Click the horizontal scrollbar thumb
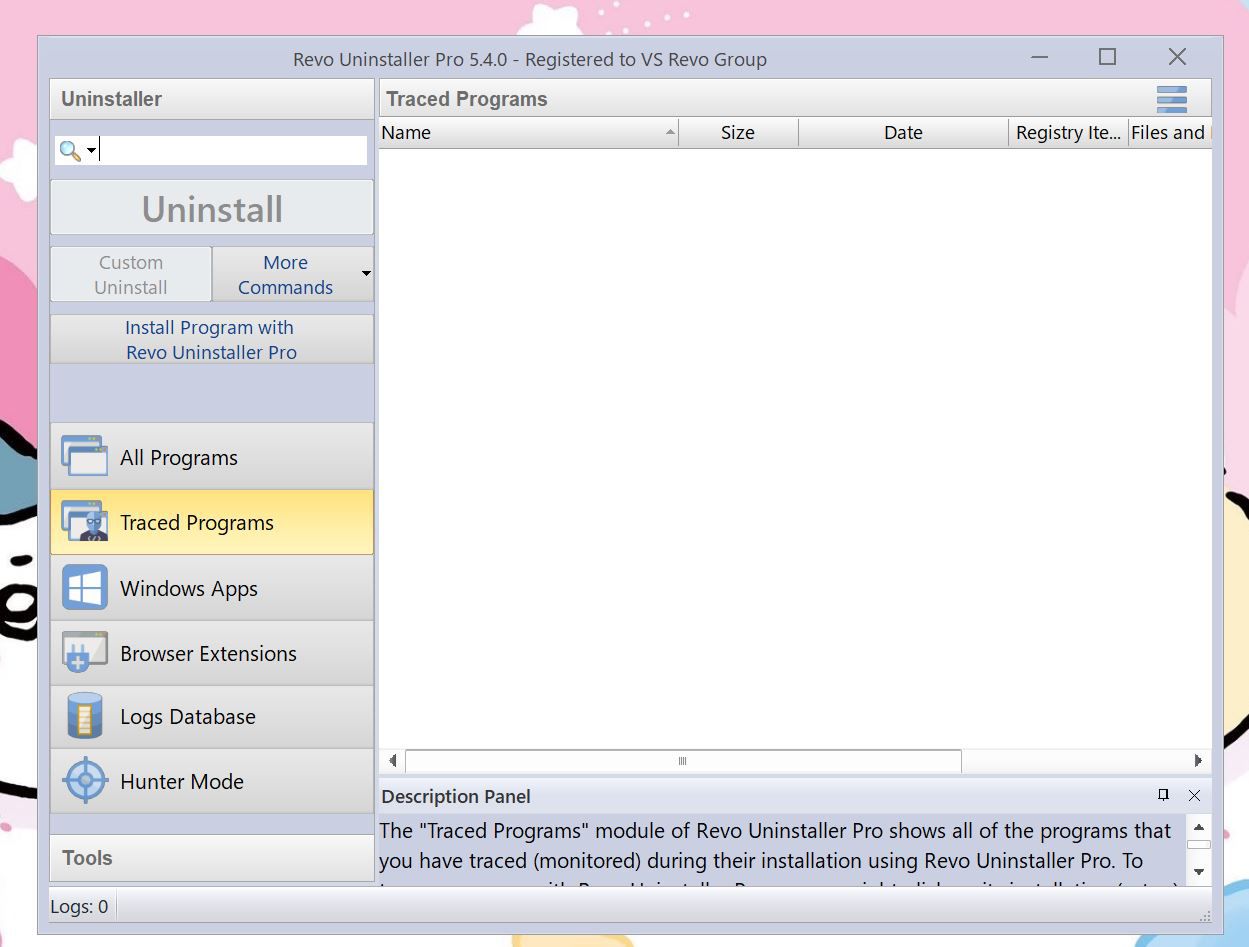 (683, 761)
